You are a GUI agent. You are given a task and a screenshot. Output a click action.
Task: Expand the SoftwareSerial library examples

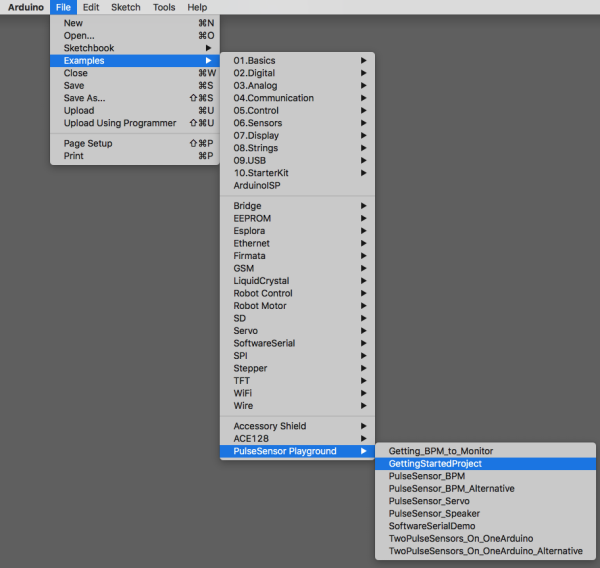click(297, 343)
